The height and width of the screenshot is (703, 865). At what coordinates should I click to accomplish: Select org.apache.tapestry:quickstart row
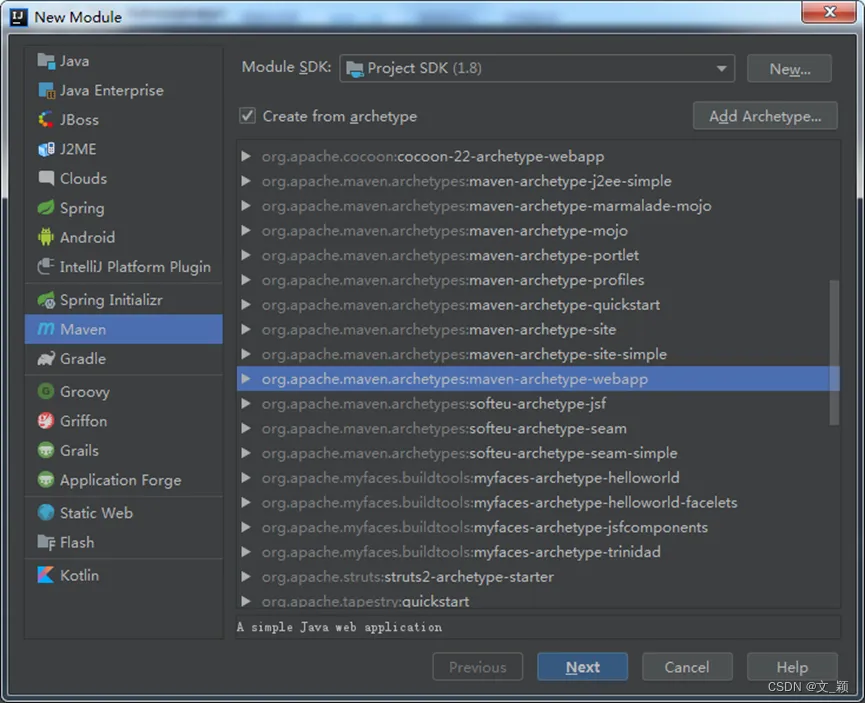click(538, 601)
